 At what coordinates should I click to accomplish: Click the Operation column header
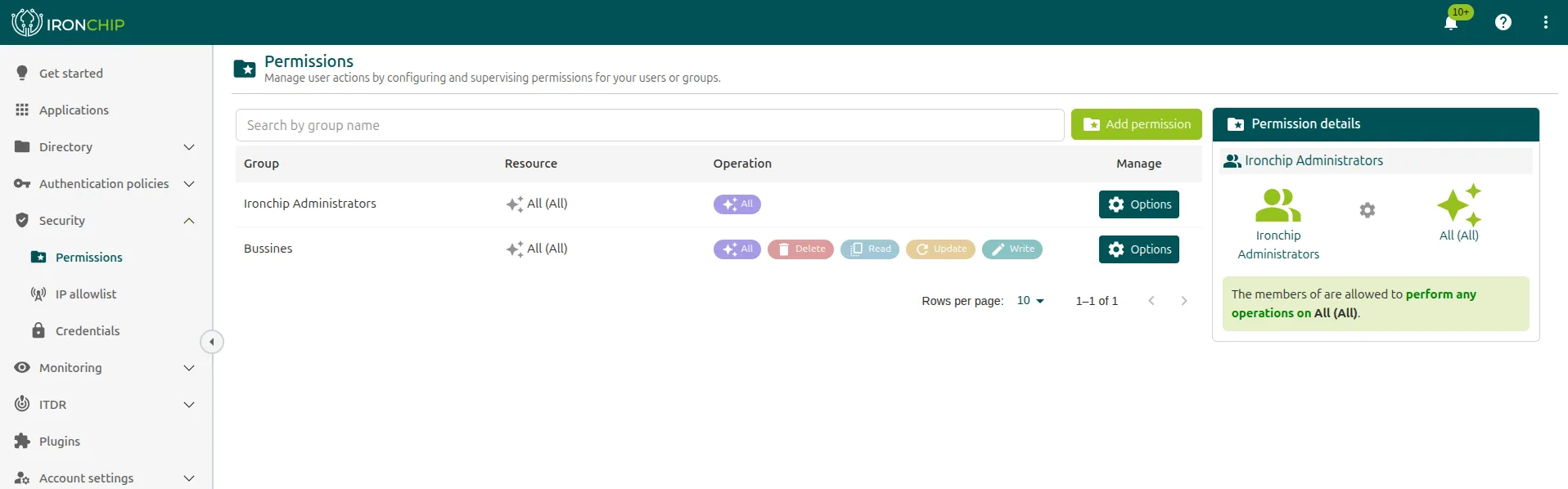point(742,164)
